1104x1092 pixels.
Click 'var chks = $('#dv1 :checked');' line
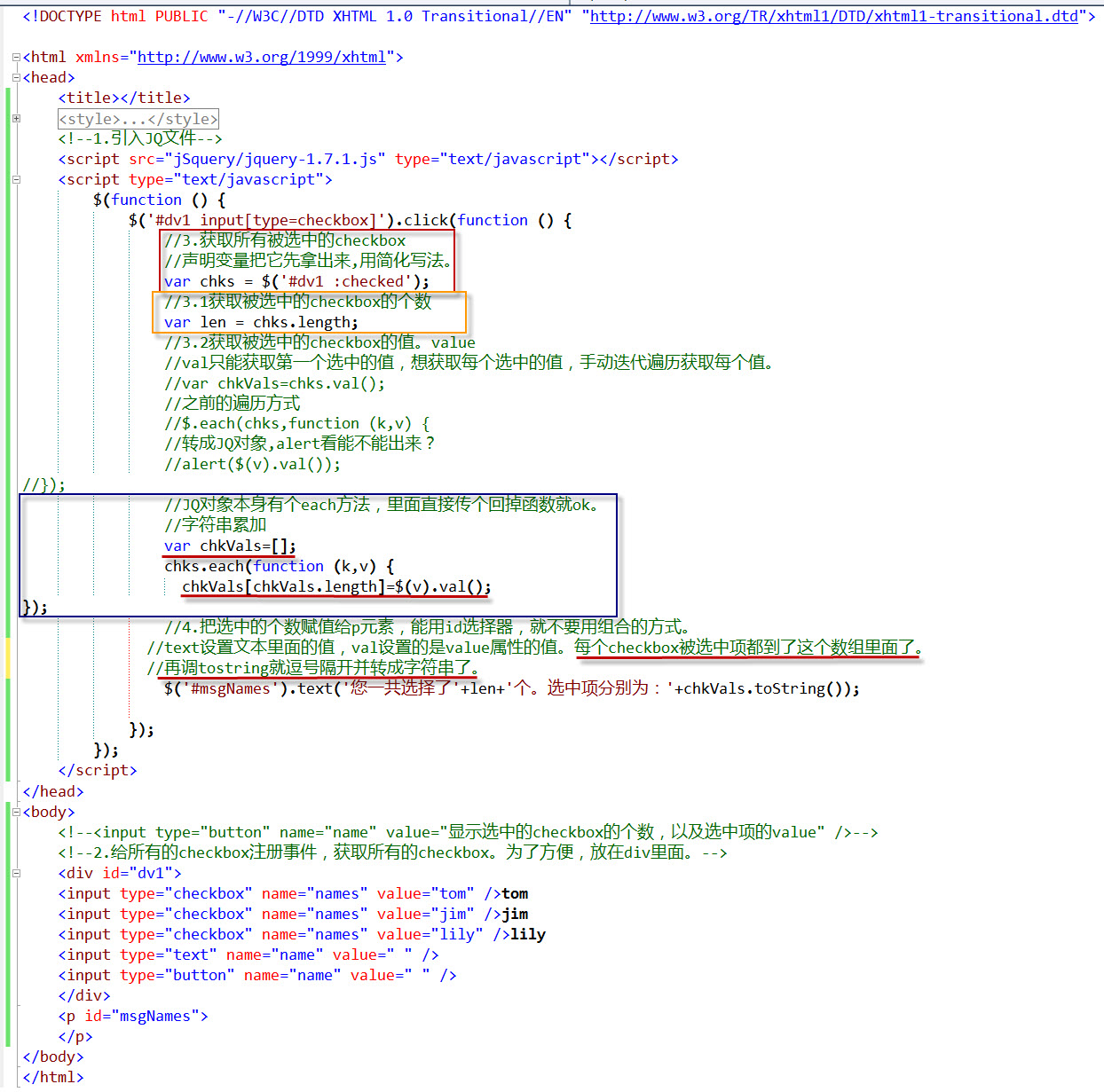coord(297,281)
